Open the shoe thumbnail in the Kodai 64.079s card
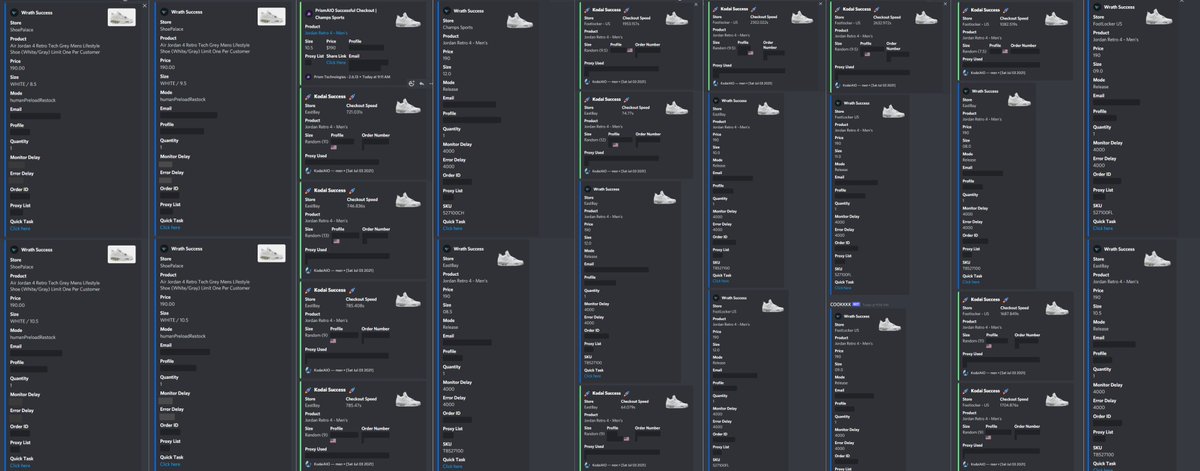The width and height of the screenshot is (1200, 471). coord(676,401)
